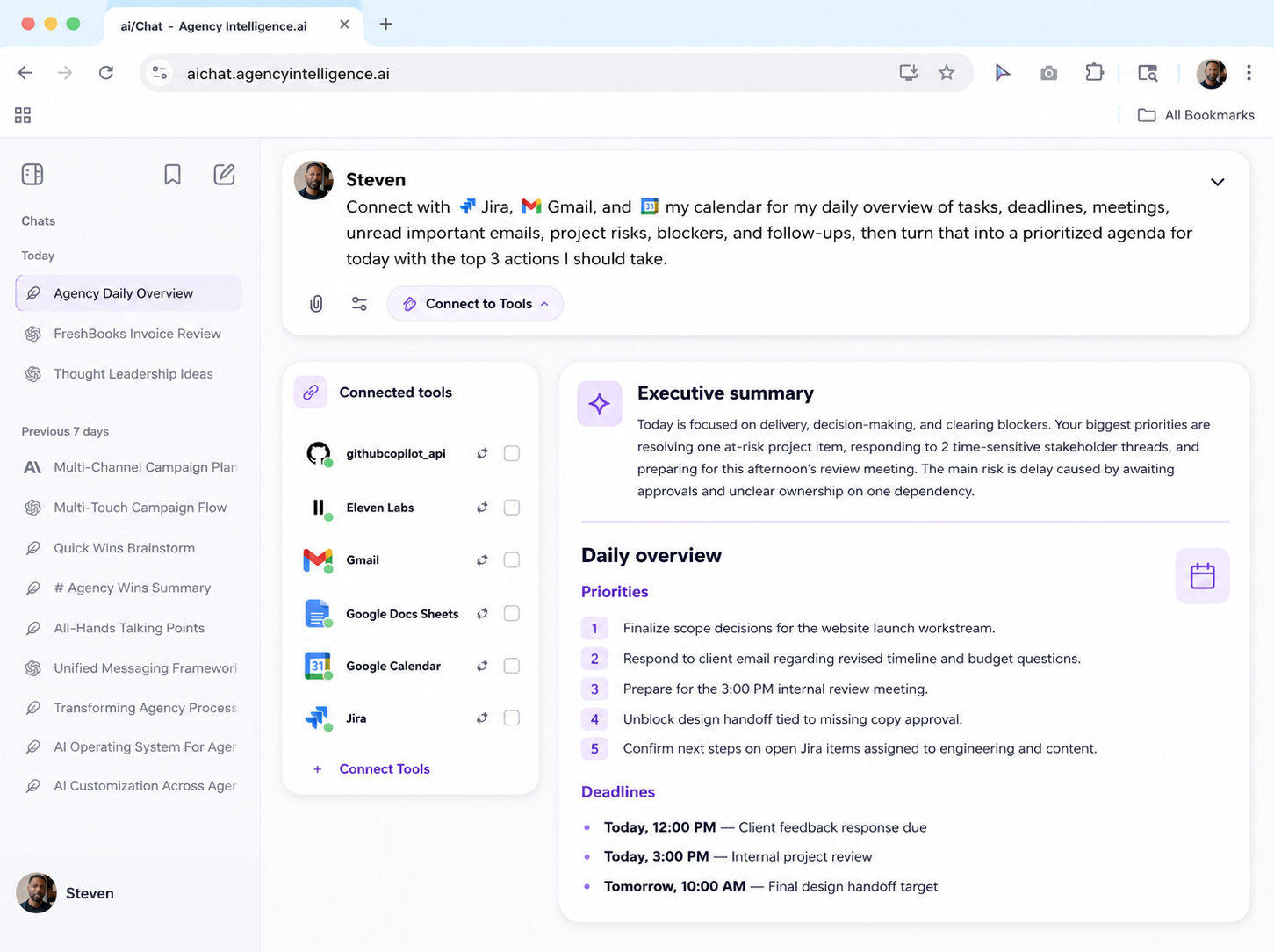Bookmark this page with the star icon

pyautogui.click(x=946, y=73)
